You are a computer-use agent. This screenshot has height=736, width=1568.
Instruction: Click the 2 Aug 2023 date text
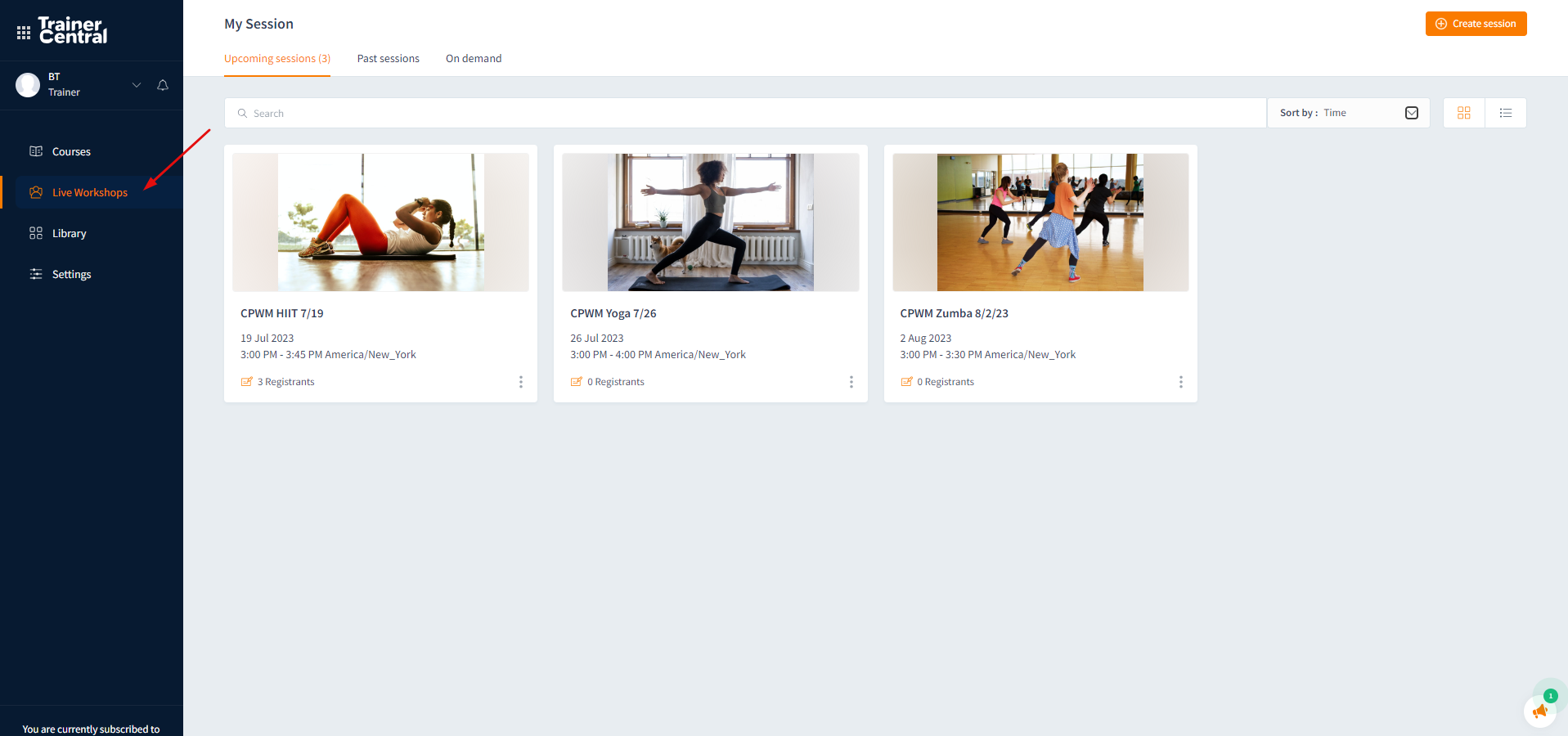point(926,339)
